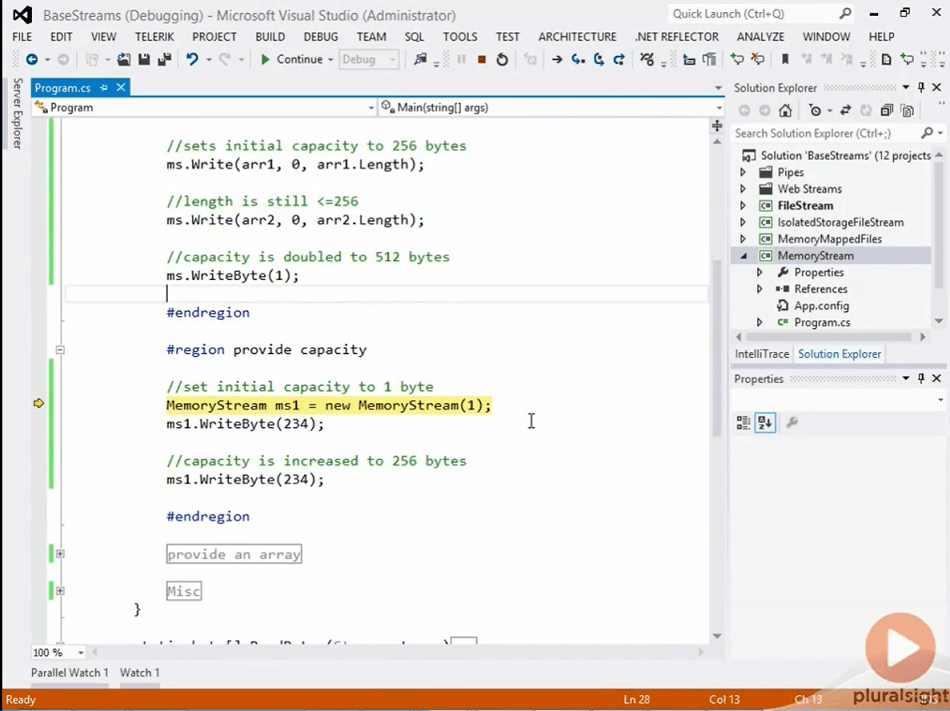Click the Home icon in Solution Explorer
Viewport: 950px width, 711px height.
click(785, 110)
